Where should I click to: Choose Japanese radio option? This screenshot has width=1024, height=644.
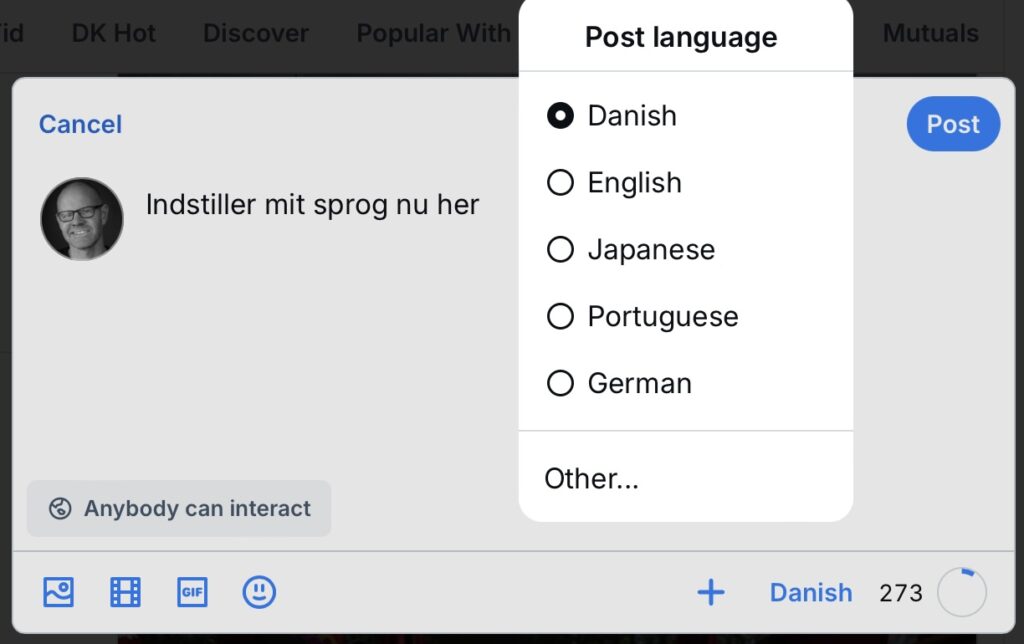pyautogui.click(x=560, y=250)
